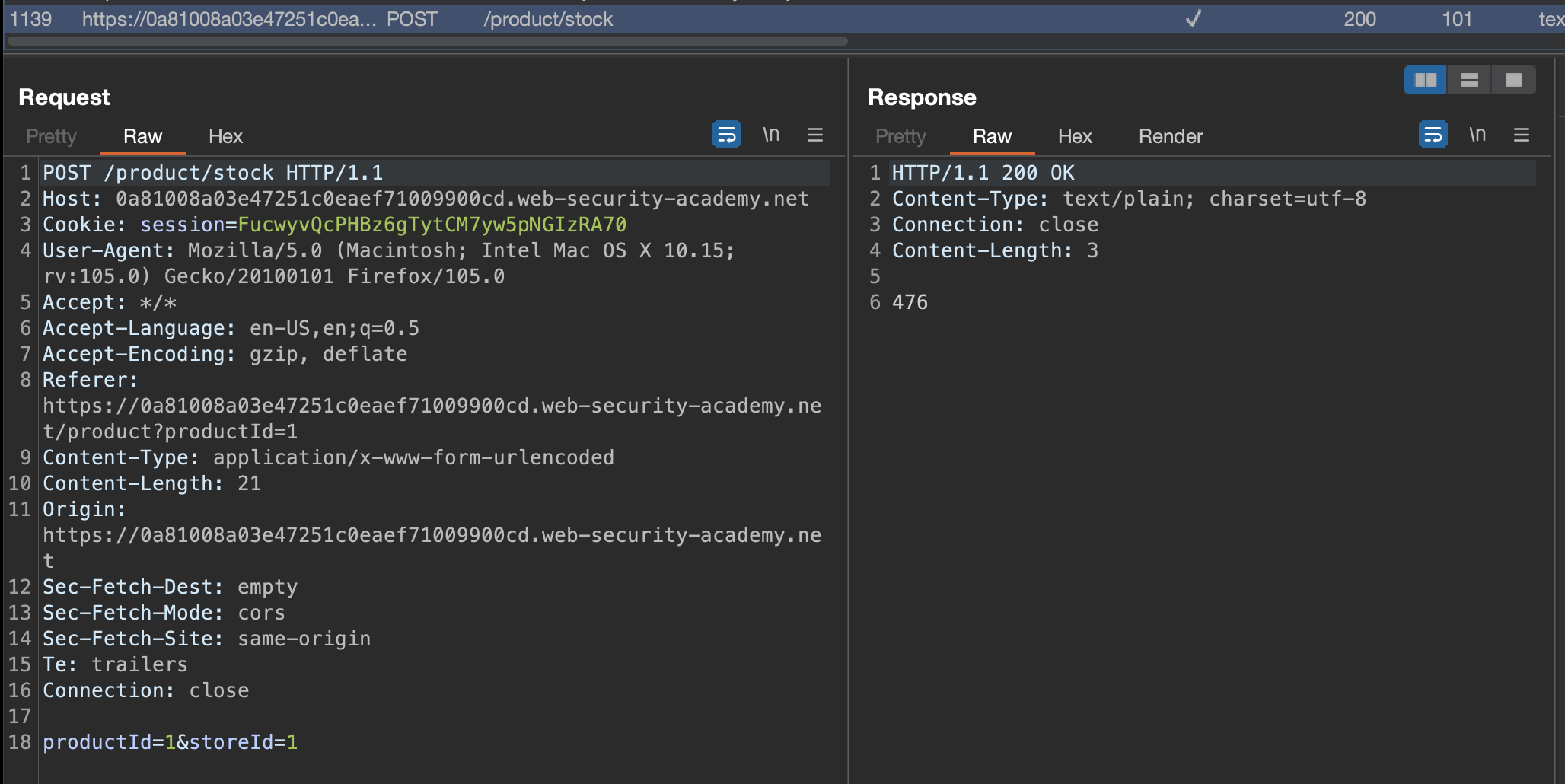The width and height of the screenshot is (1565, 784).
Task: Click the Referer header line
Action: point(432,406)
